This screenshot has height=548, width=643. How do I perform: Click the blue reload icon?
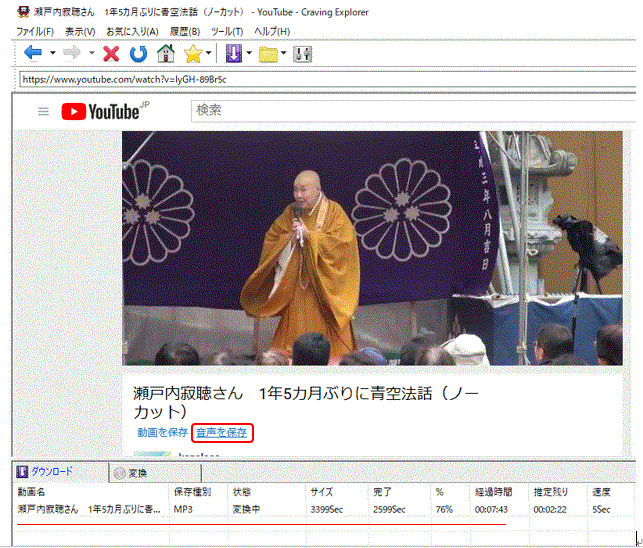click(138, 54)
